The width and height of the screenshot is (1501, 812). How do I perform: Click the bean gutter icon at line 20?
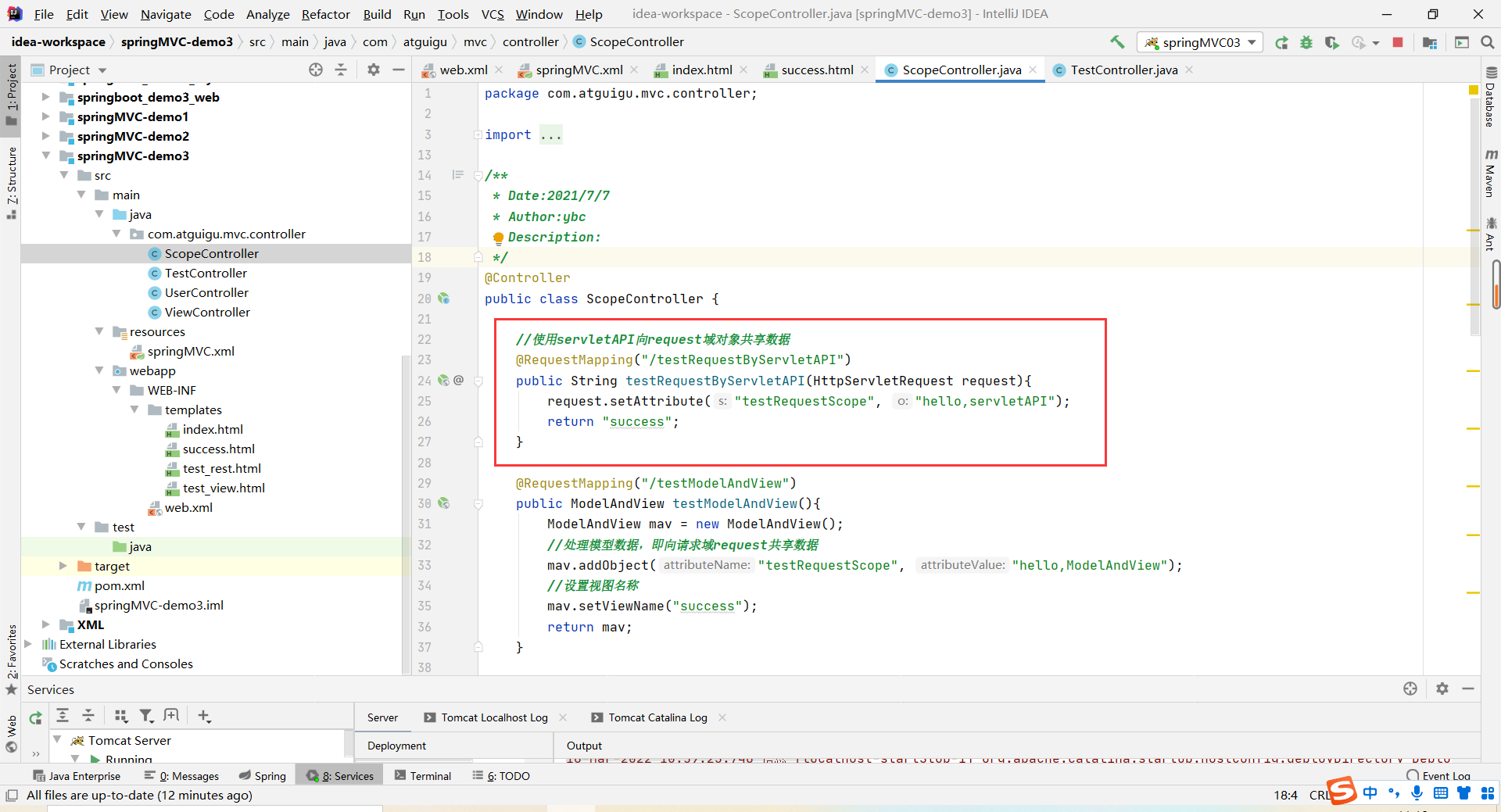point(443,299)
